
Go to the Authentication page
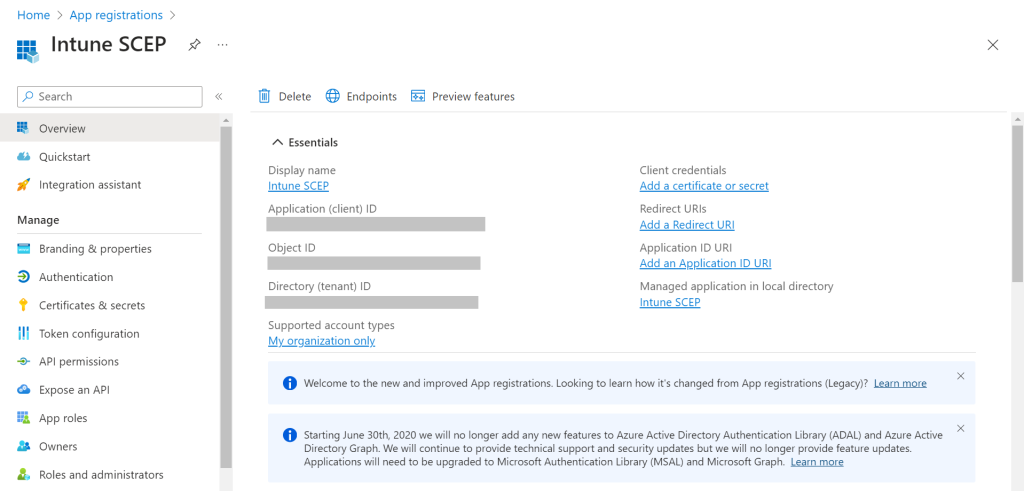pos(110,277)
